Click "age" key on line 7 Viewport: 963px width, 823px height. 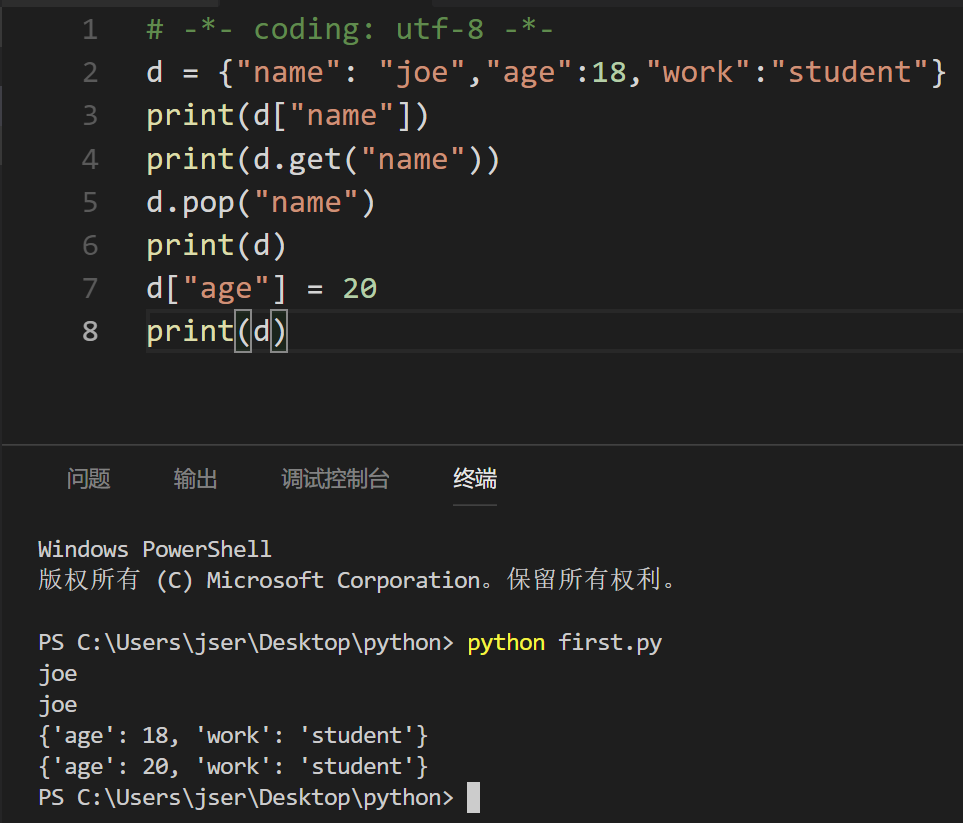(x=226, y=288)
